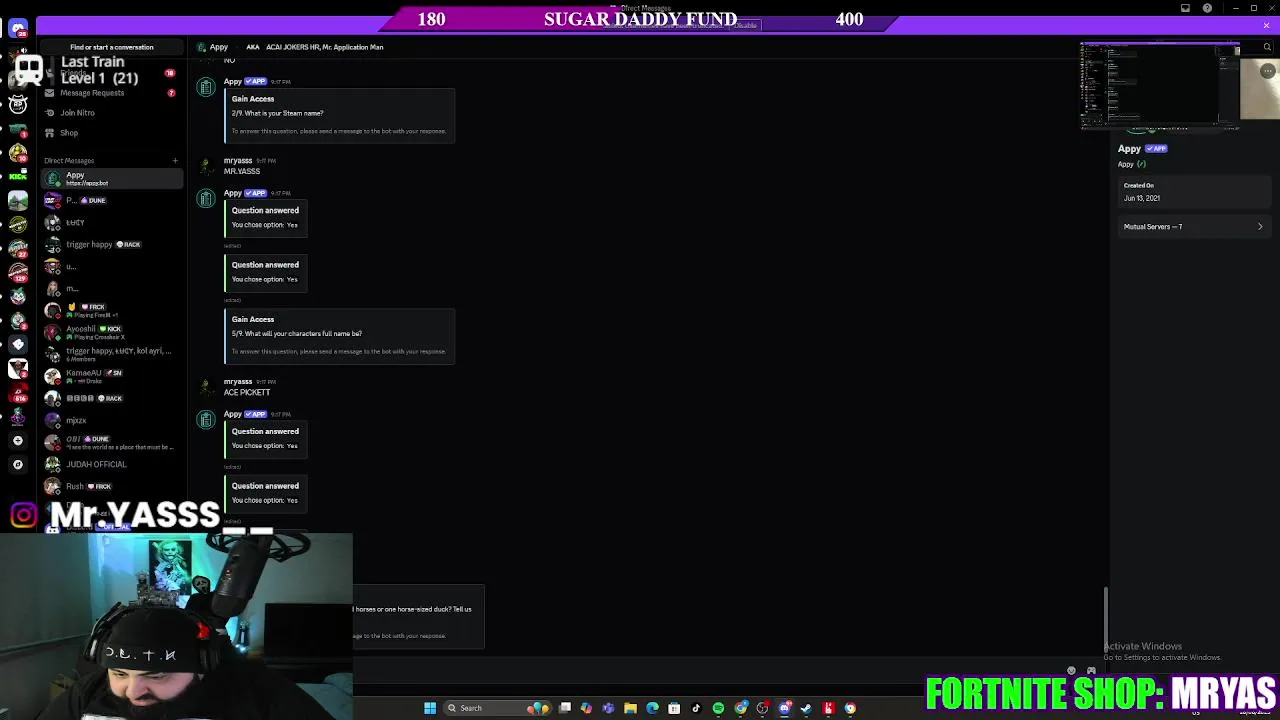This screenshot has width=1280, height=720.
Task: Open Steam from the taskbar
Action: point(806,708)
